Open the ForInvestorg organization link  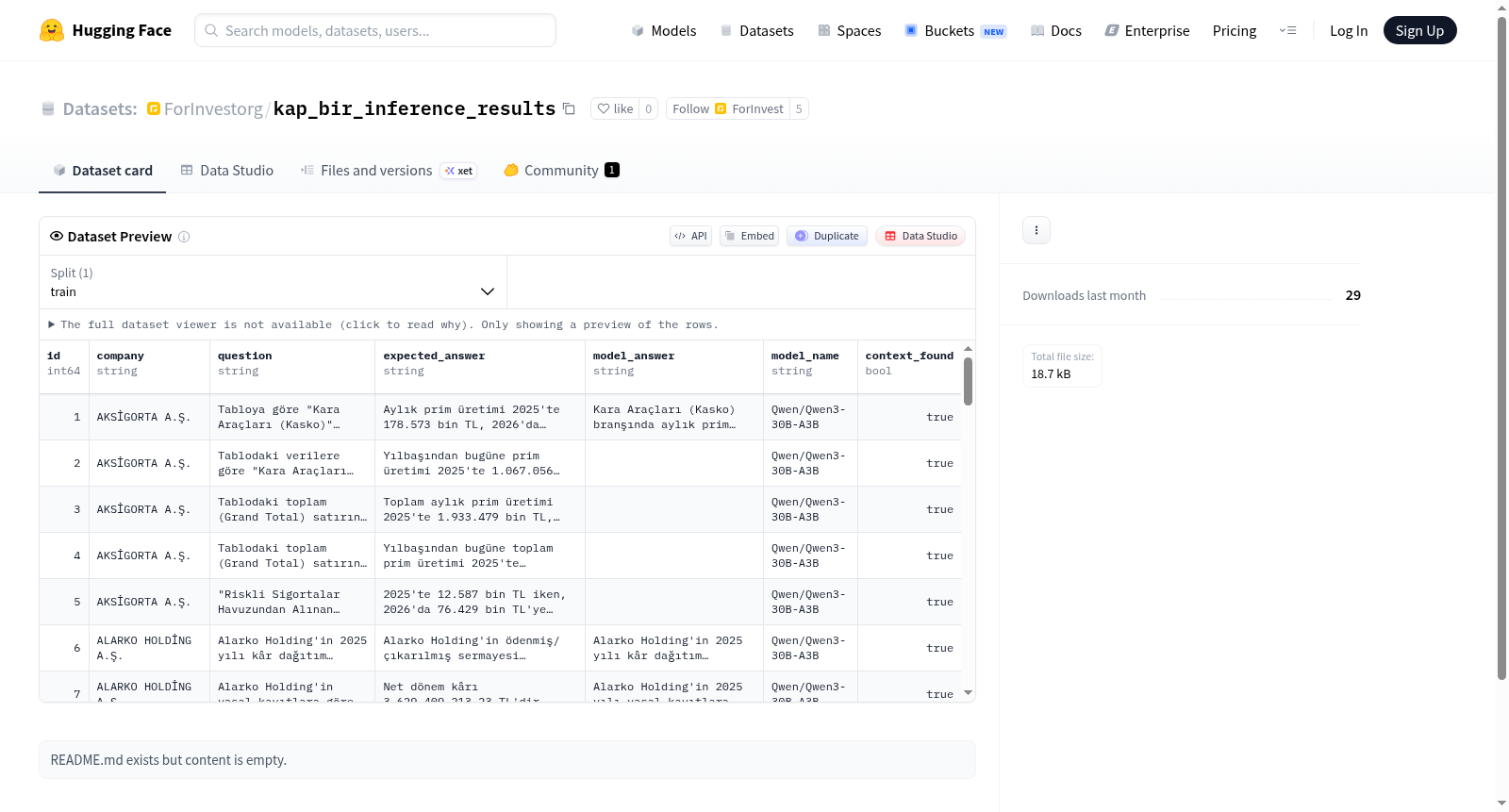tap(213, 108)
